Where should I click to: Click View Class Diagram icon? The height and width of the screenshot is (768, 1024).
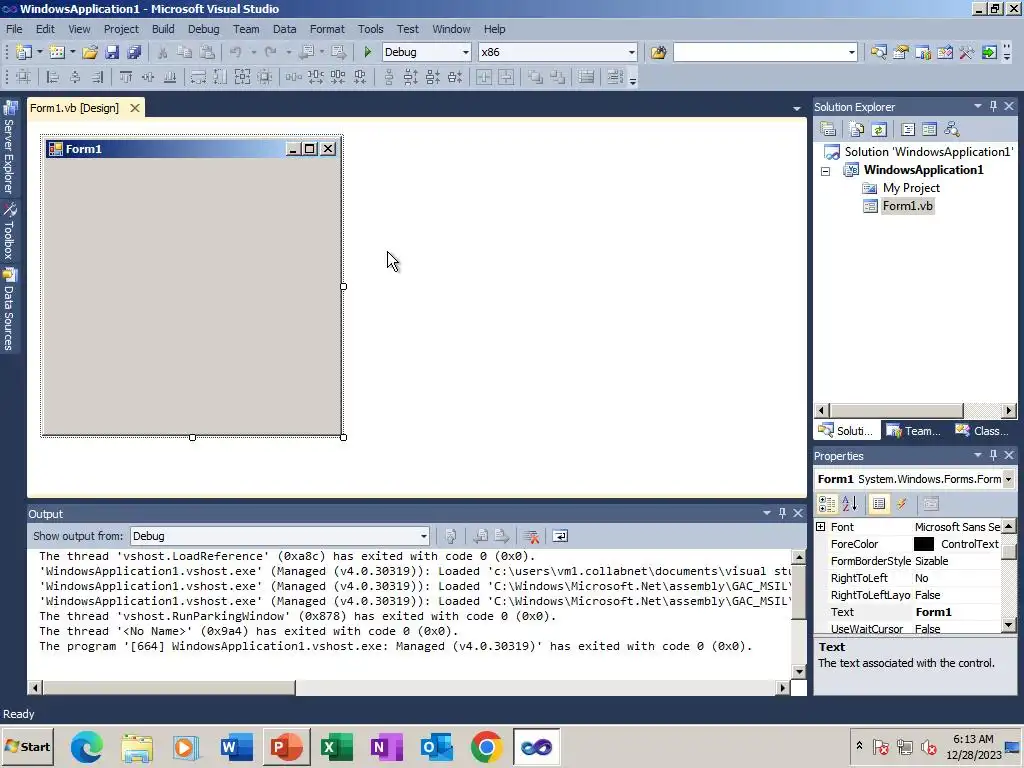point(952,129)
